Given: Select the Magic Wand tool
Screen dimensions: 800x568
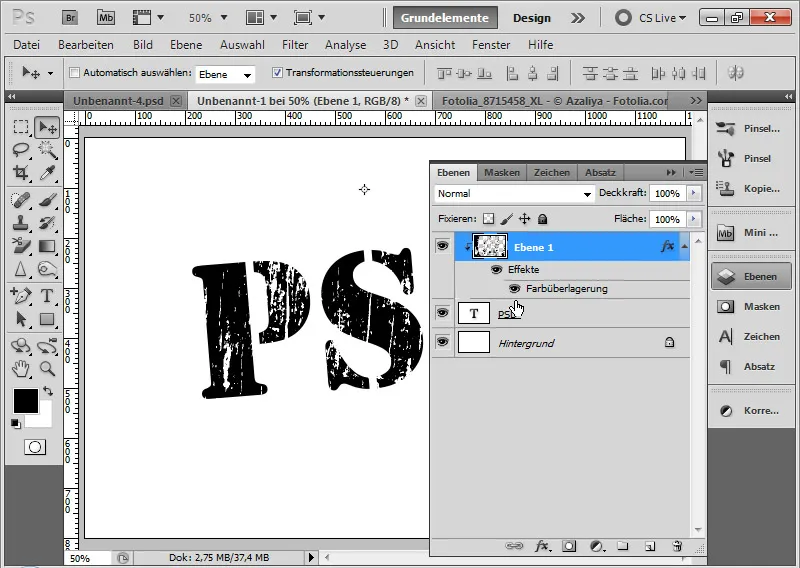Looking at the screenshot, I should (x=47, y=150).
